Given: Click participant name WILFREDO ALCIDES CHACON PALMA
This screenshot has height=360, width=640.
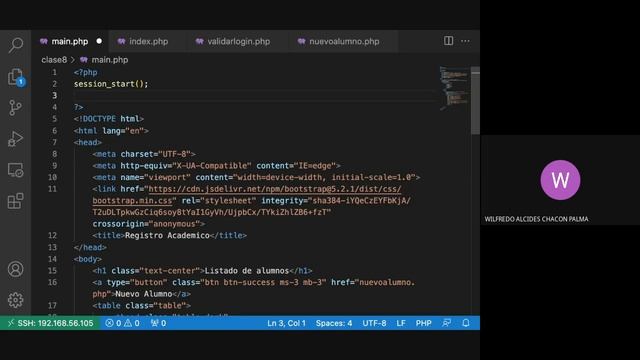Looking at the screenshot, I should [536, 219].
